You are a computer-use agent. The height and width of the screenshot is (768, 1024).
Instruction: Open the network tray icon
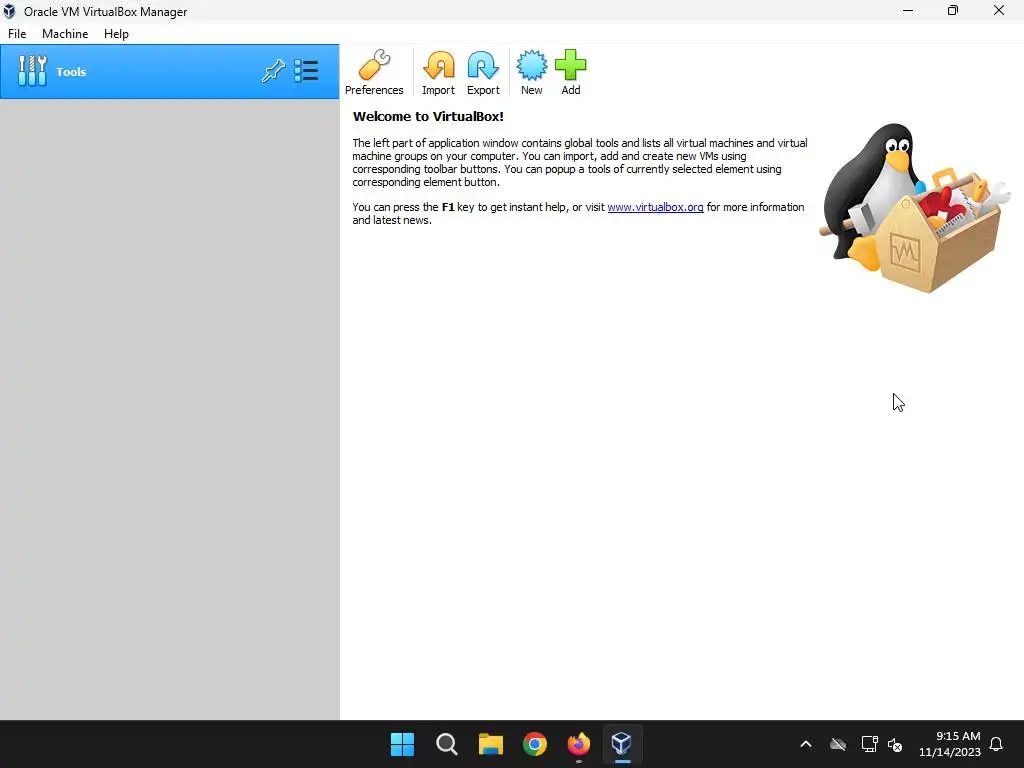(x=869, y=744)
